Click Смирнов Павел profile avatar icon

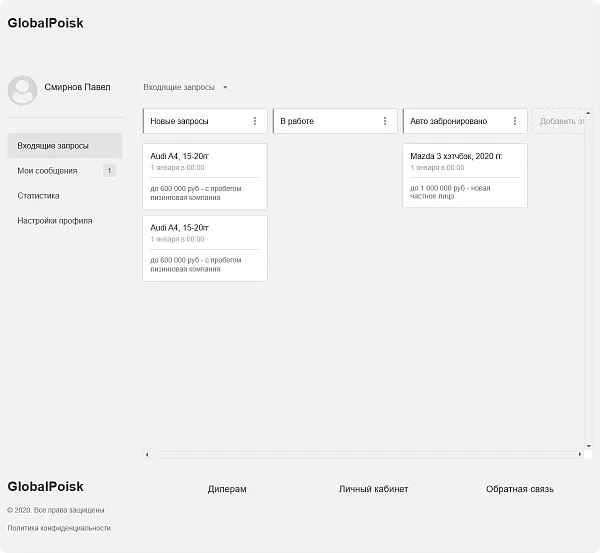(x=22, y=91)
